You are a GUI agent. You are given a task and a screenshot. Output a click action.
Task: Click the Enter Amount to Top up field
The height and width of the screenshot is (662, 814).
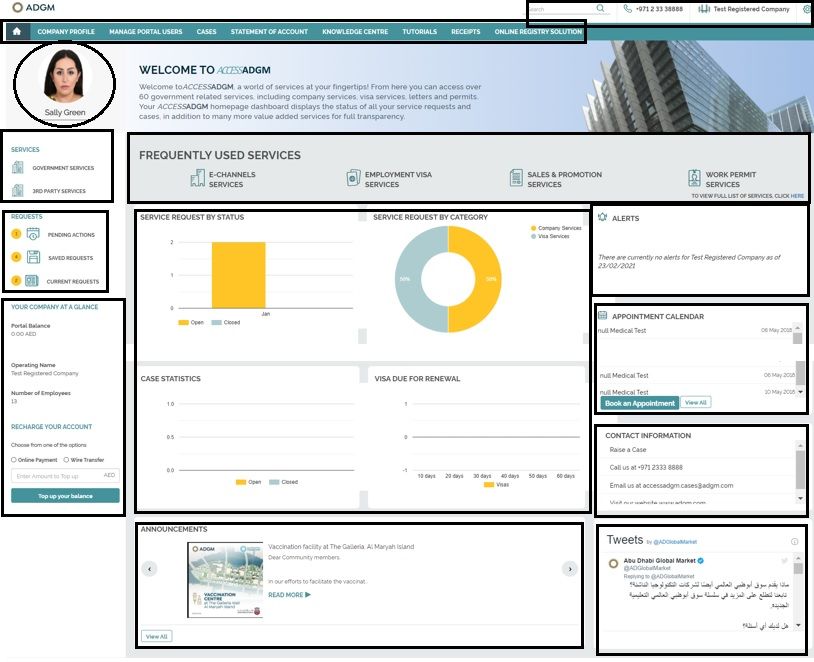point(65,476)
